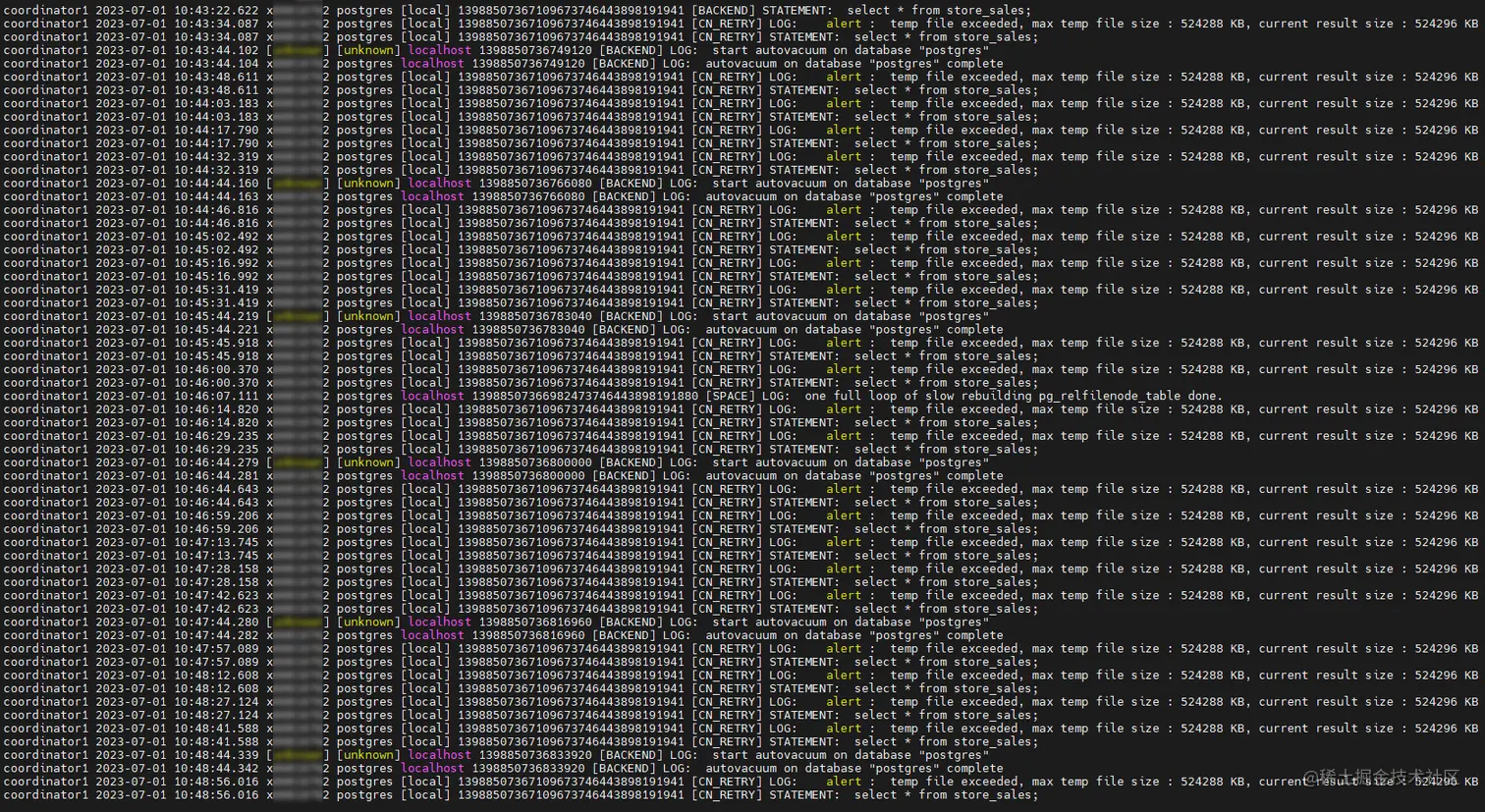The width and height of the screenshot is (1485, 812).
Task: Click select statement at 10:44:03.183
Action: pyautogui.click(x=945, y=117)
